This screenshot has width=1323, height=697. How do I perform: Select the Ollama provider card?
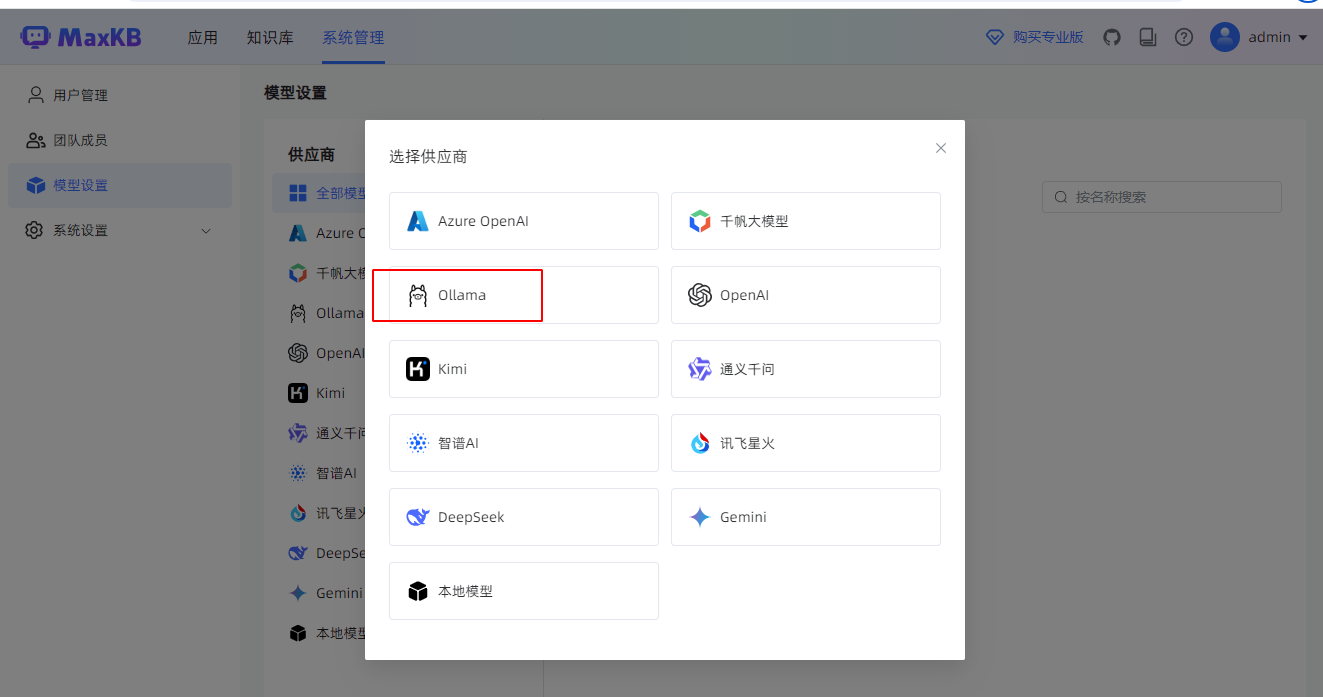click(523, 295)
